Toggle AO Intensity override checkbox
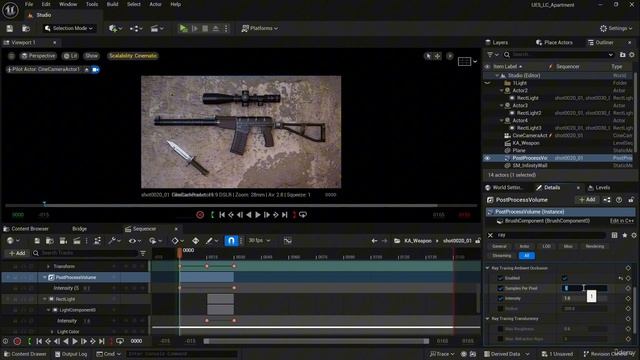 coord(500,298)
